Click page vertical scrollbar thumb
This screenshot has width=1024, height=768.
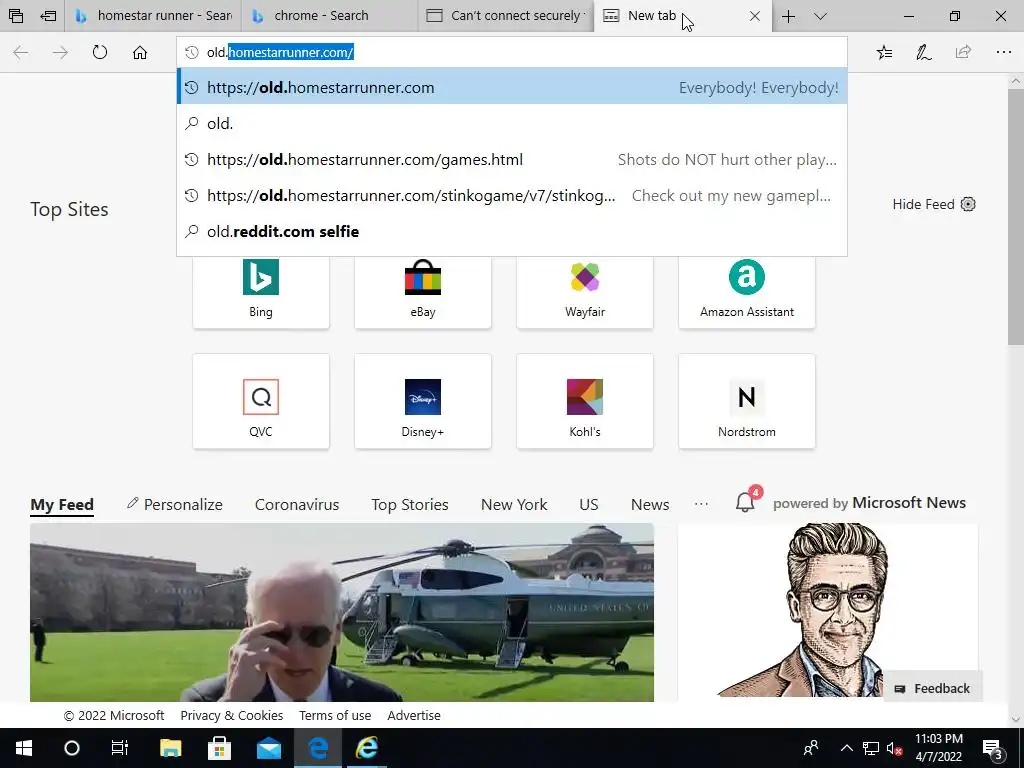point(1016,217)
